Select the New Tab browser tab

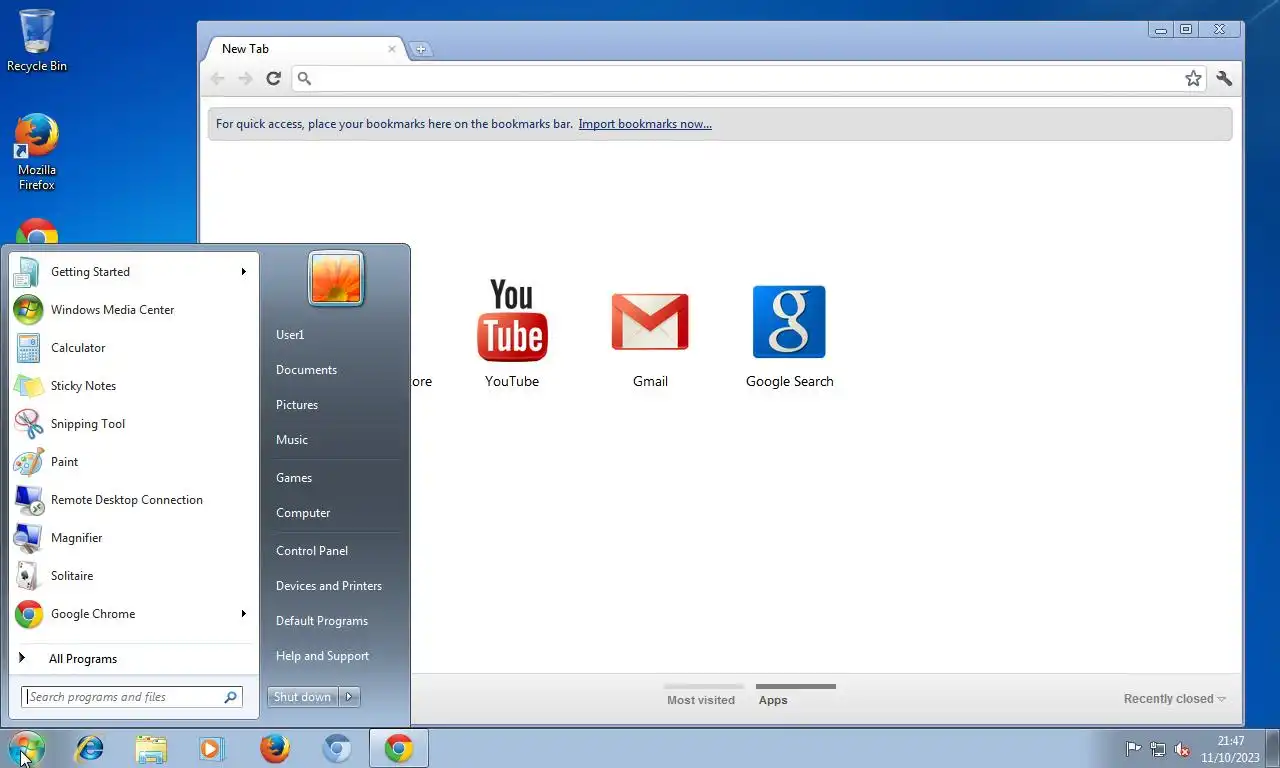(304, 48)
